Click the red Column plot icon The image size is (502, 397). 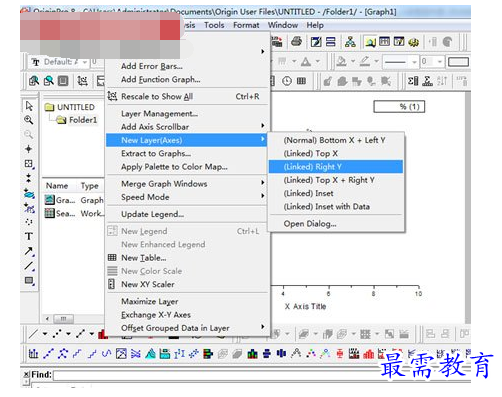103,334
